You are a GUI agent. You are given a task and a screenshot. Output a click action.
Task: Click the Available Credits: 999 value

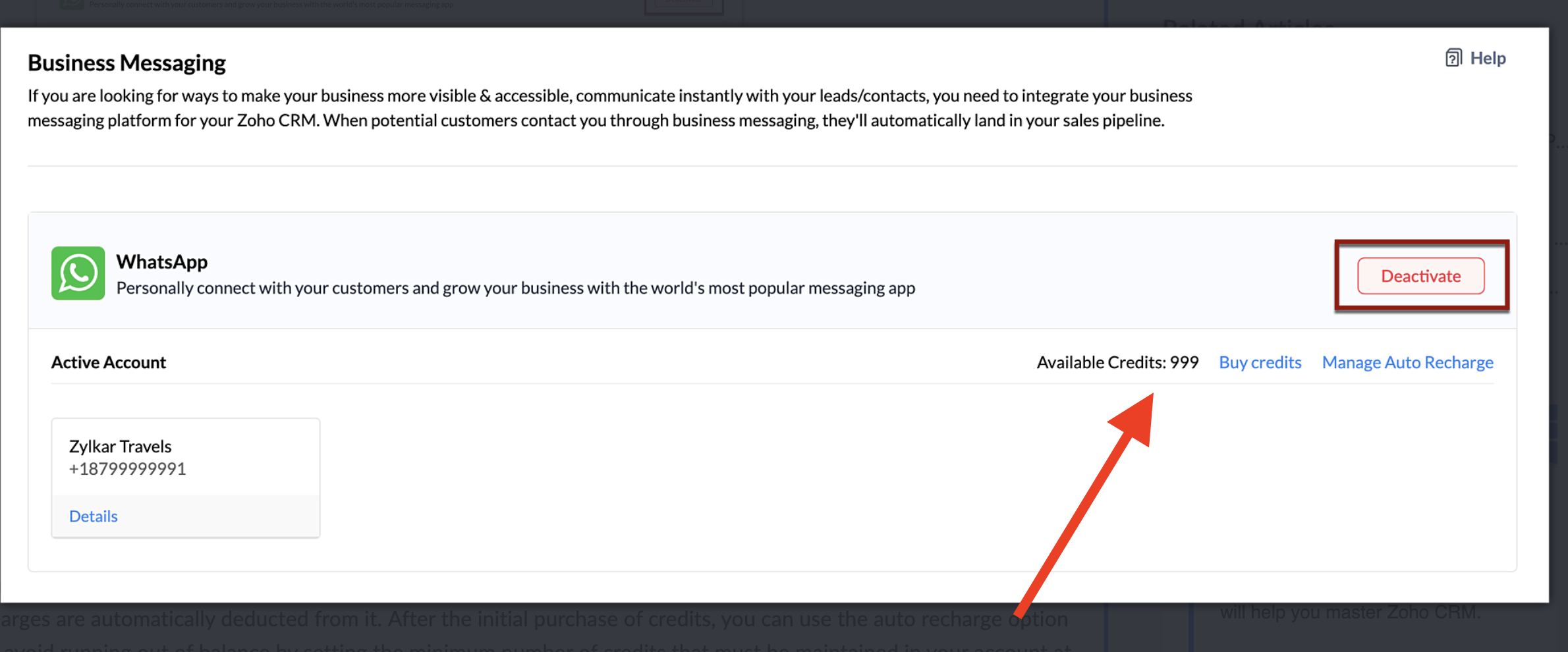1117,362
